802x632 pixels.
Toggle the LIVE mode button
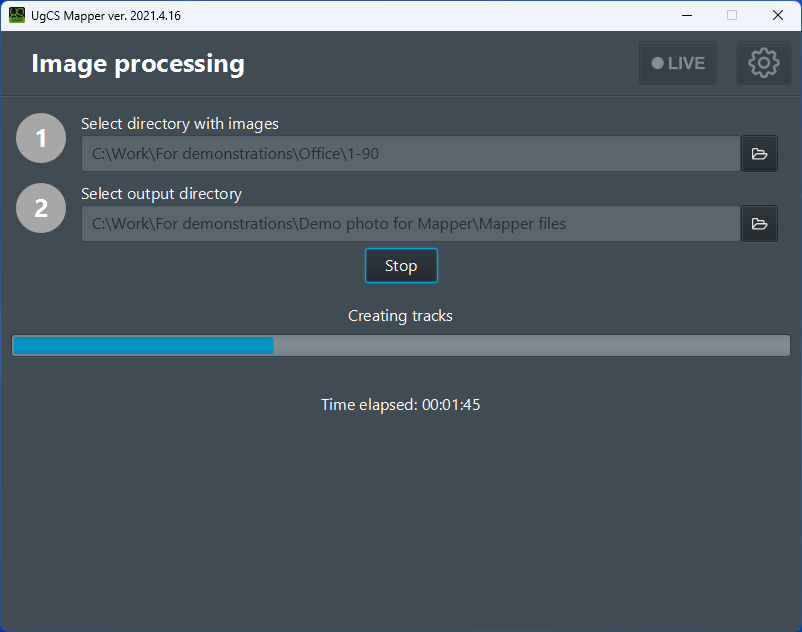pos(678,63)
